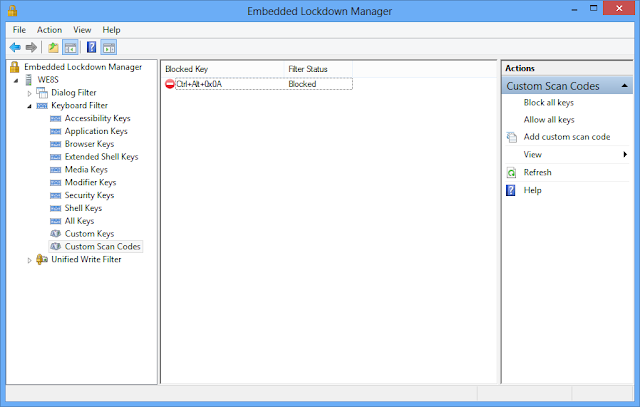Select Security Keys in the tree
640x407 pixels.
click(x=89, y=195)
